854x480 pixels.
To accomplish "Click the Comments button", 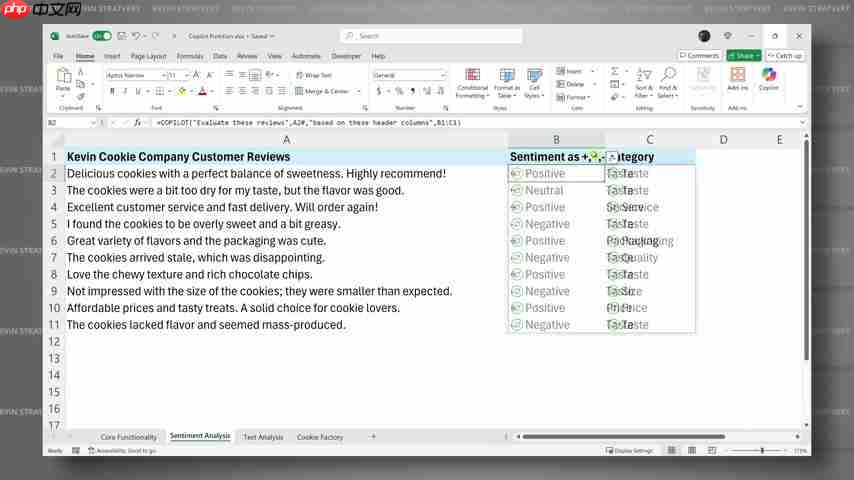I will [699, 56].
